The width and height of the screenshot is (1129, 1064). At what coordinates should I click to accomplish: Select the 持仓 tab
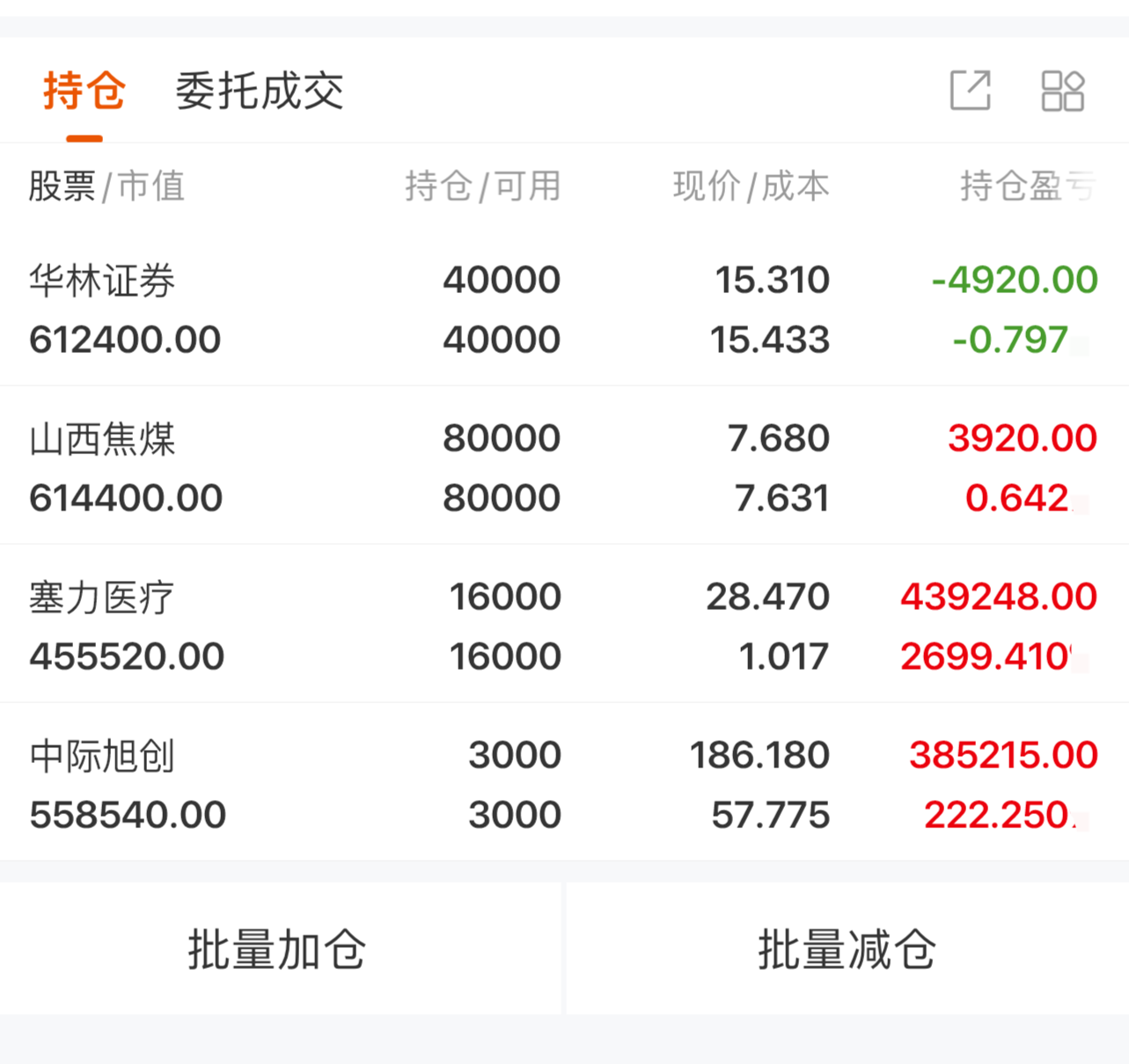[84, 91]
